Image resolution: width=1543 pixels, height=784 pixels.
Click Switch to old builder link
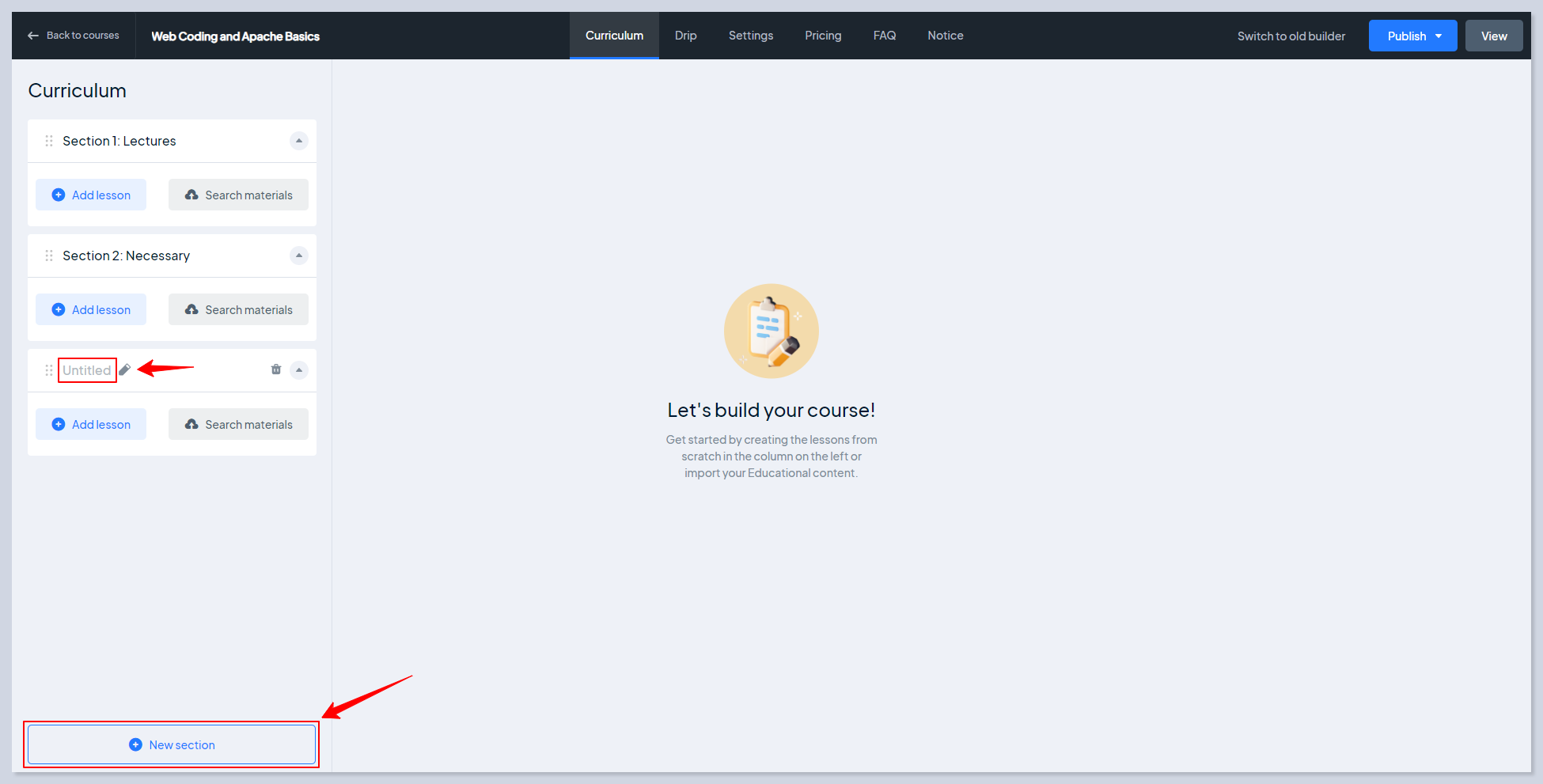pyautogui.click(x=1291, y=36)
